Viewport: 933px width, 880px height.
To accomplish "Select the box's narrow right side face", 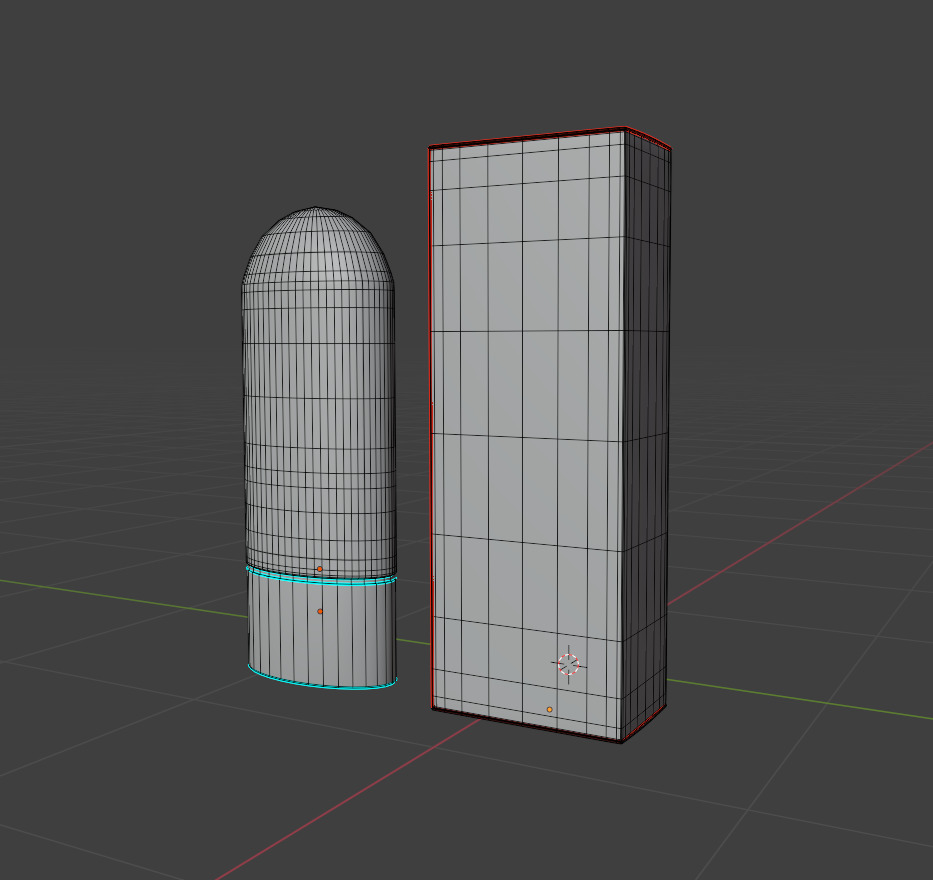I will click(x=647, y=434).
